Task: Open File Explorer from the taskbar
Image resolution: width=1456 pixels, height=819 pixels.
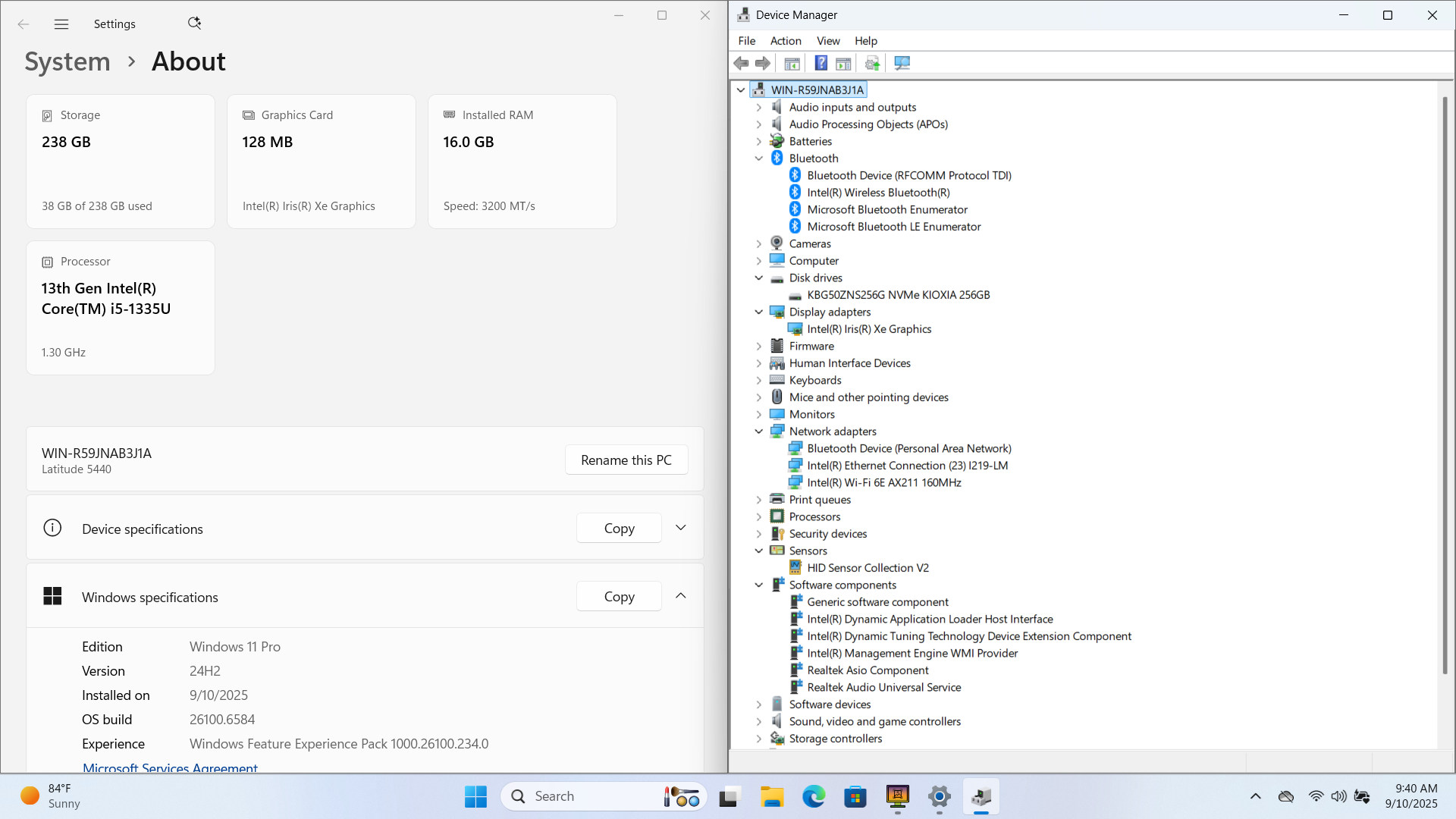Action: click(x=772, y=796)
